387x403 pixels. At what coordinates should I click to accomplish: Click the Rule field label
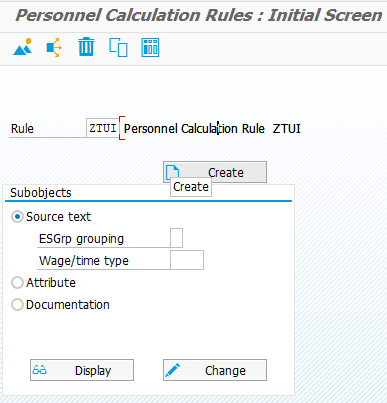click(x=22, y=129)
